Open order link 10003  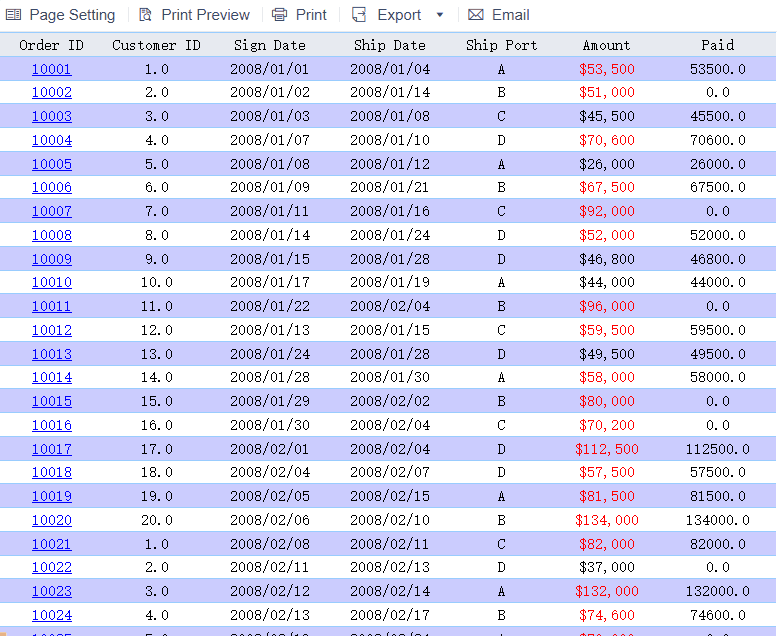coord(52,116)
